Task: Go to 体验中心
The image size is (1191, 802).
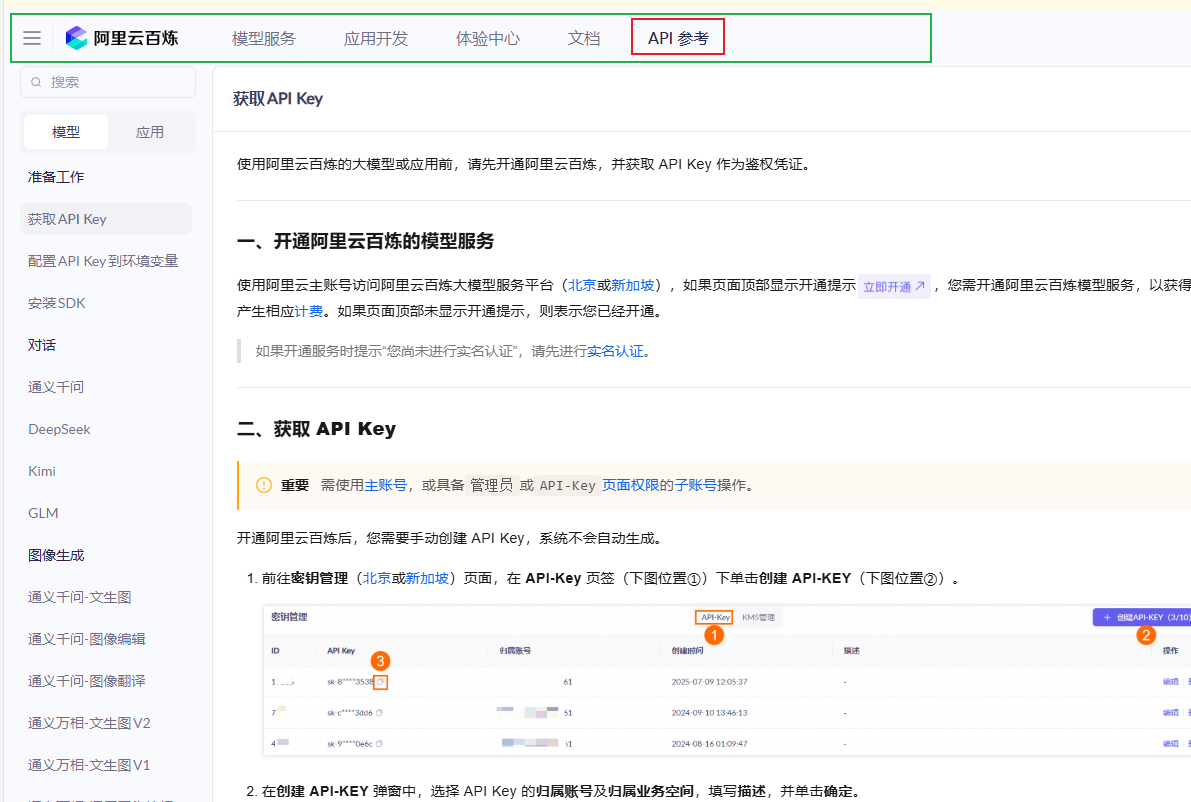Action: point(488,38)
